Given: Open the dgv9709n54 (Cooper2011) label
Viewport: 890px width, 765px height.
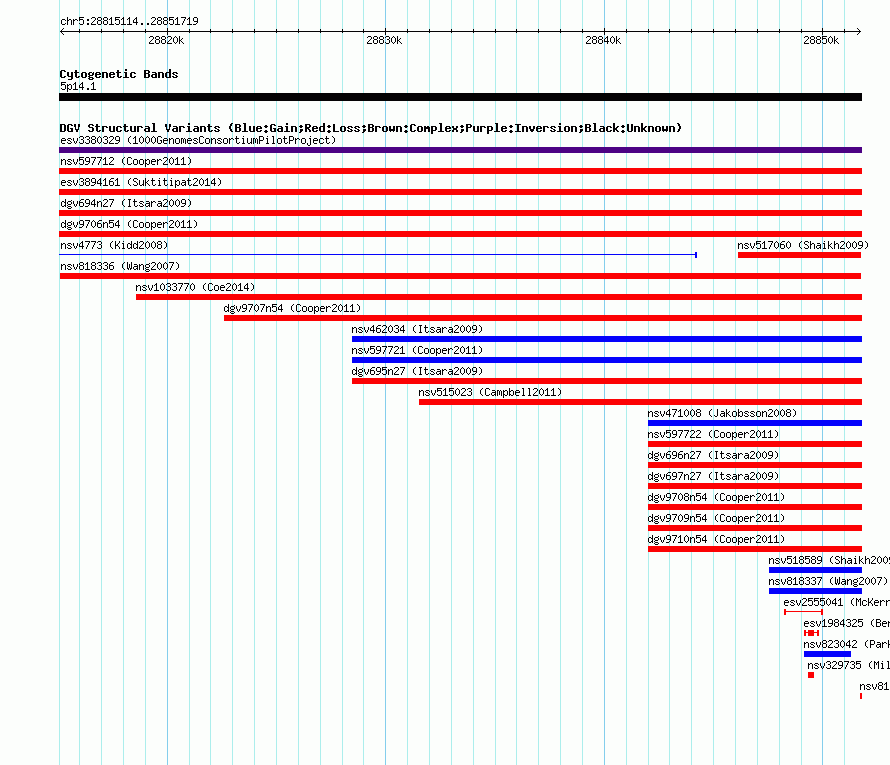Looking at the screenshot, I should pos(716,518).
